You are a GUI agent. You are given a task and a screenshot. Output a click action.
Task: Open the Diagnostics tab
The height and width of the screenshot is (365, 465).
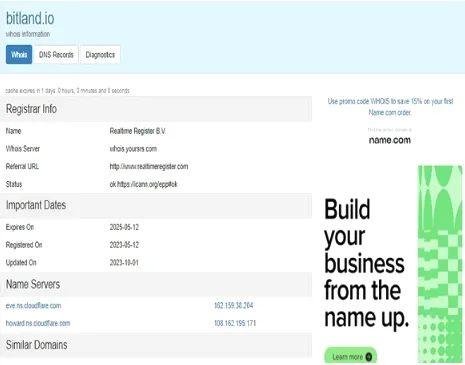(100, 54)
